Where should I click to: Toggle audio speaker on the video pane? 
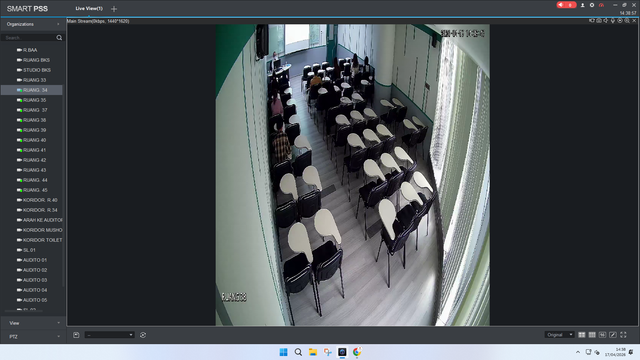tap(606, 20)
